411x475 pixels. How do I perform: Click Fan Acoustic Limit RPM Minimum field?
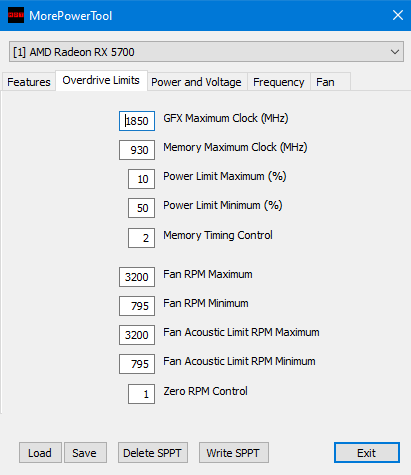pyautogui.click(x=137, y=364)
